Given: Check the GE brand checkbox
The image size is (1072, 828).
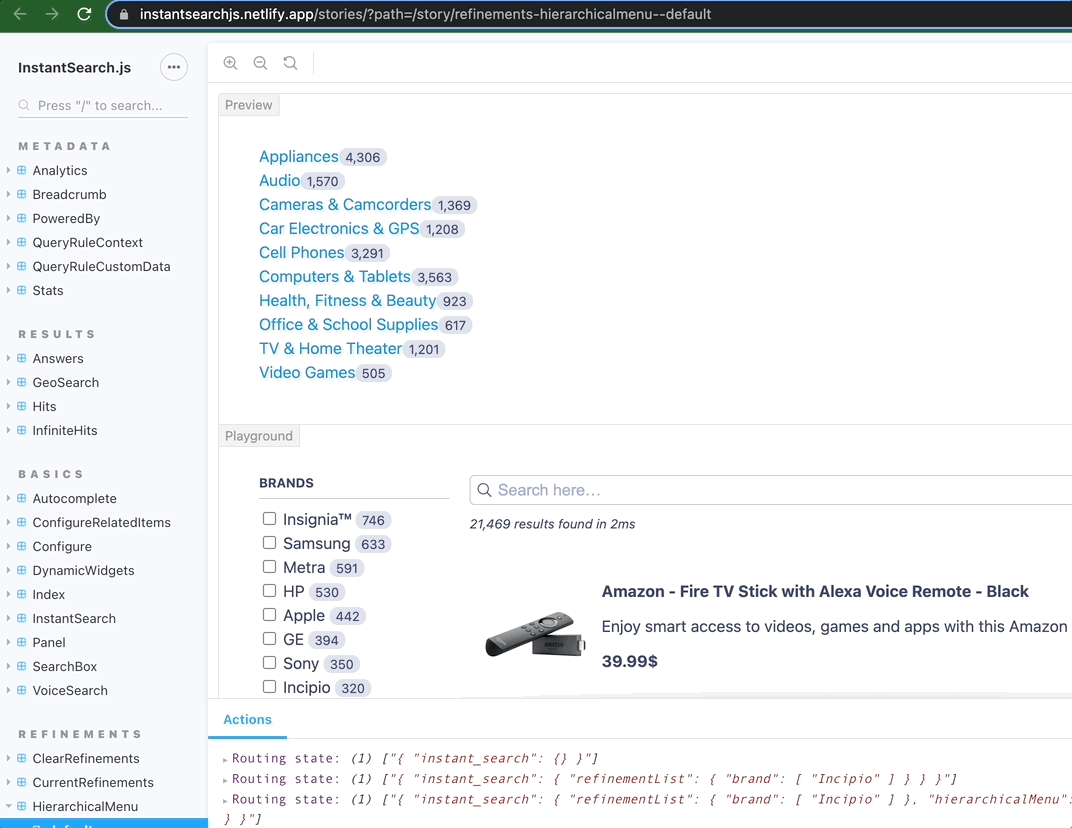Looking at the screenshot, I should point(269,639).
